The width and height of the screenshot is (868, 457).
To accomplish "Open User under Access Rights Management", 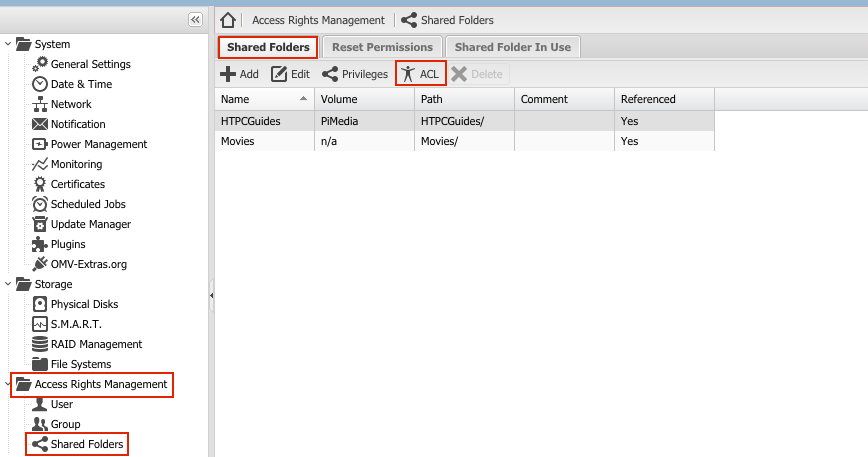I will click(x=61, y=404).
